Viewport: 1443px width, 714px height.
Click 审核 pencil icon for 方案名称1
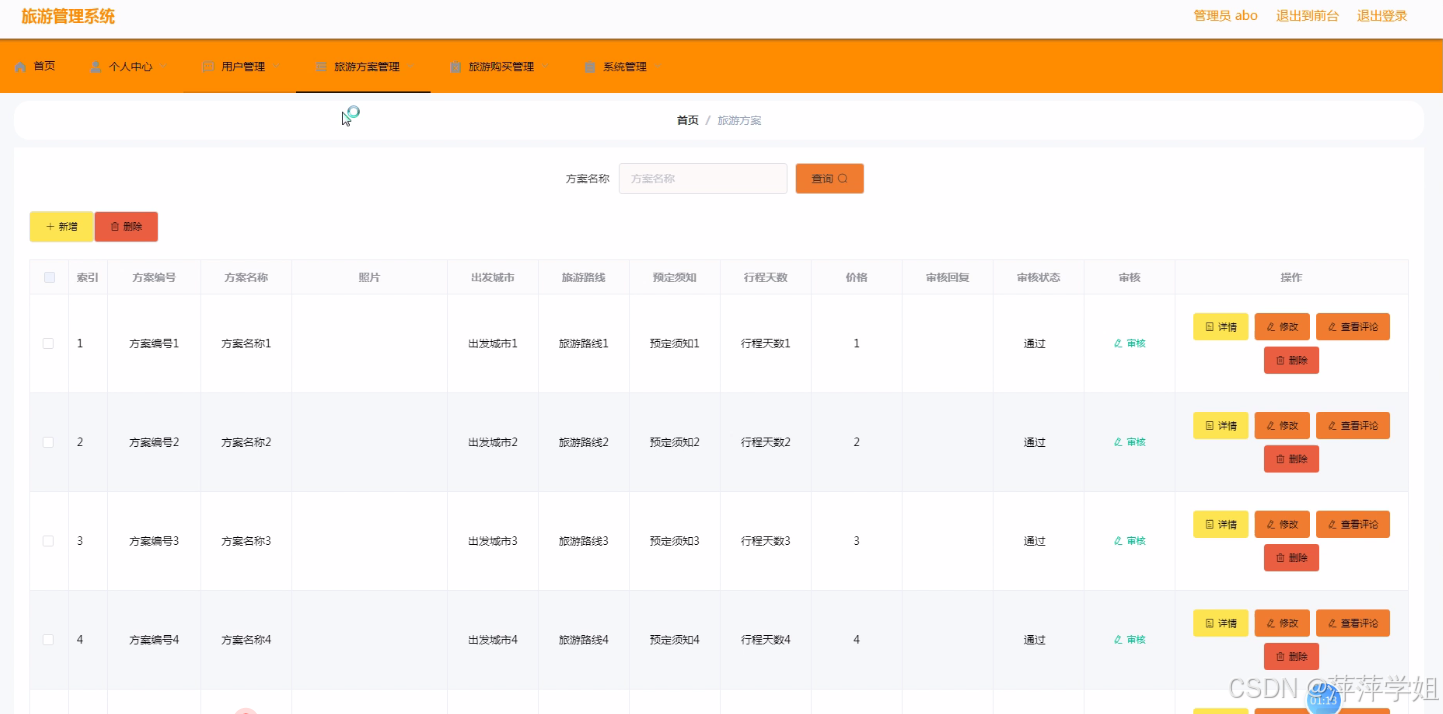click(1118, 343)
